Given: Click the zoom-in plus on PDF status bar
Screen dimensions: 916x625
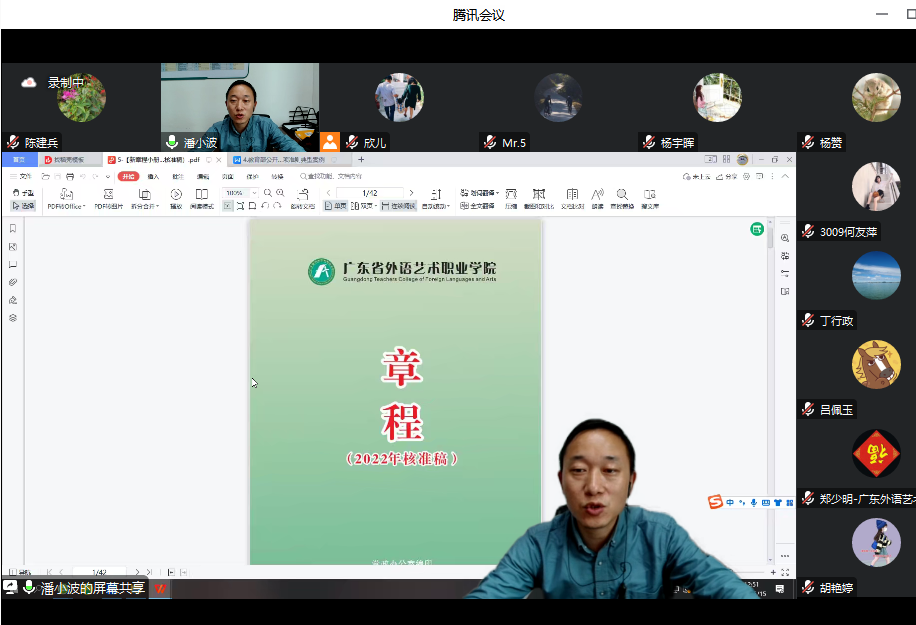Looking at the screenshot, I should click(773, 572).
